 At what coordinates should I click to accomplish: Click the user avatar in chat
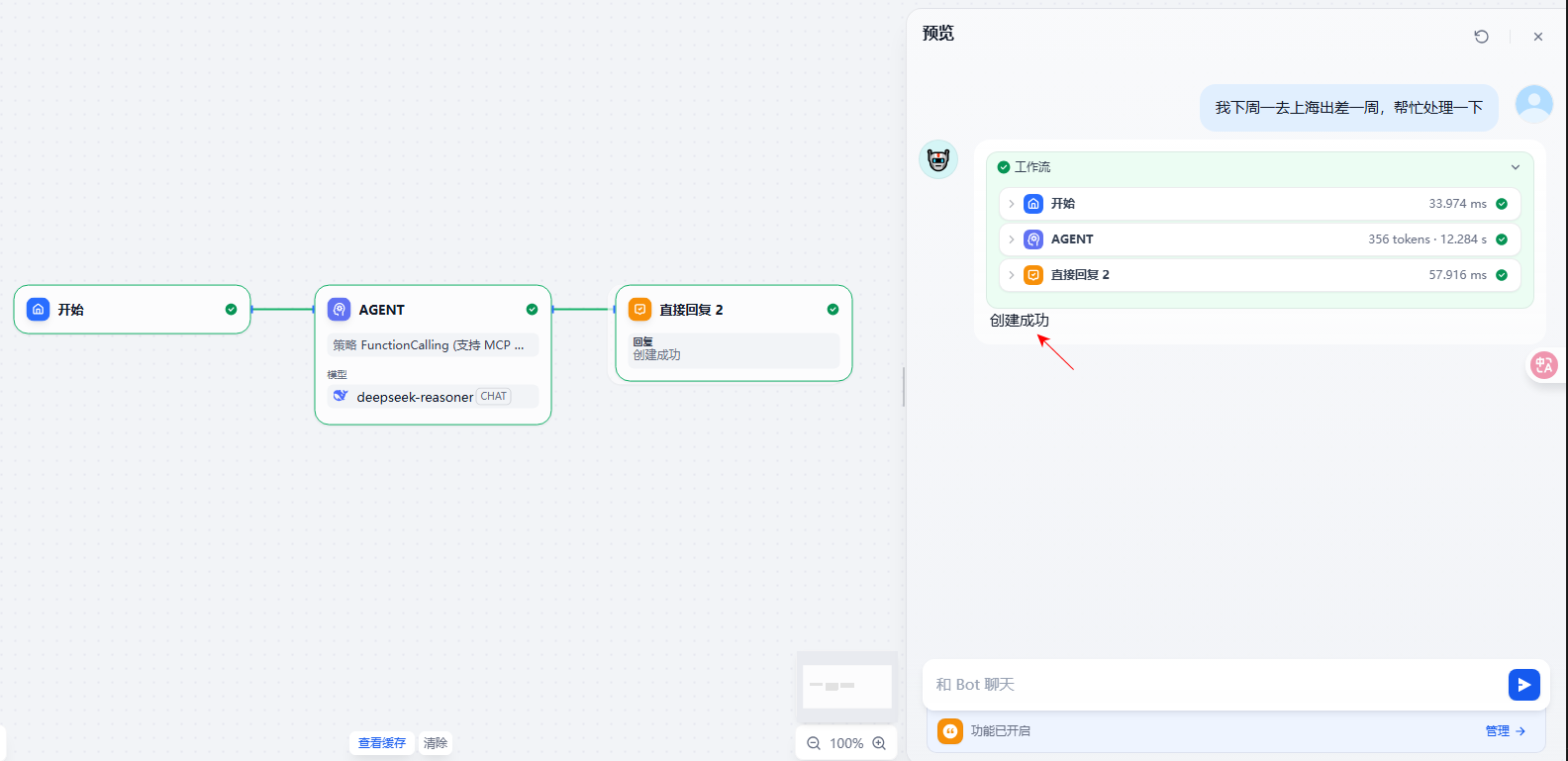click(1533, 104)
